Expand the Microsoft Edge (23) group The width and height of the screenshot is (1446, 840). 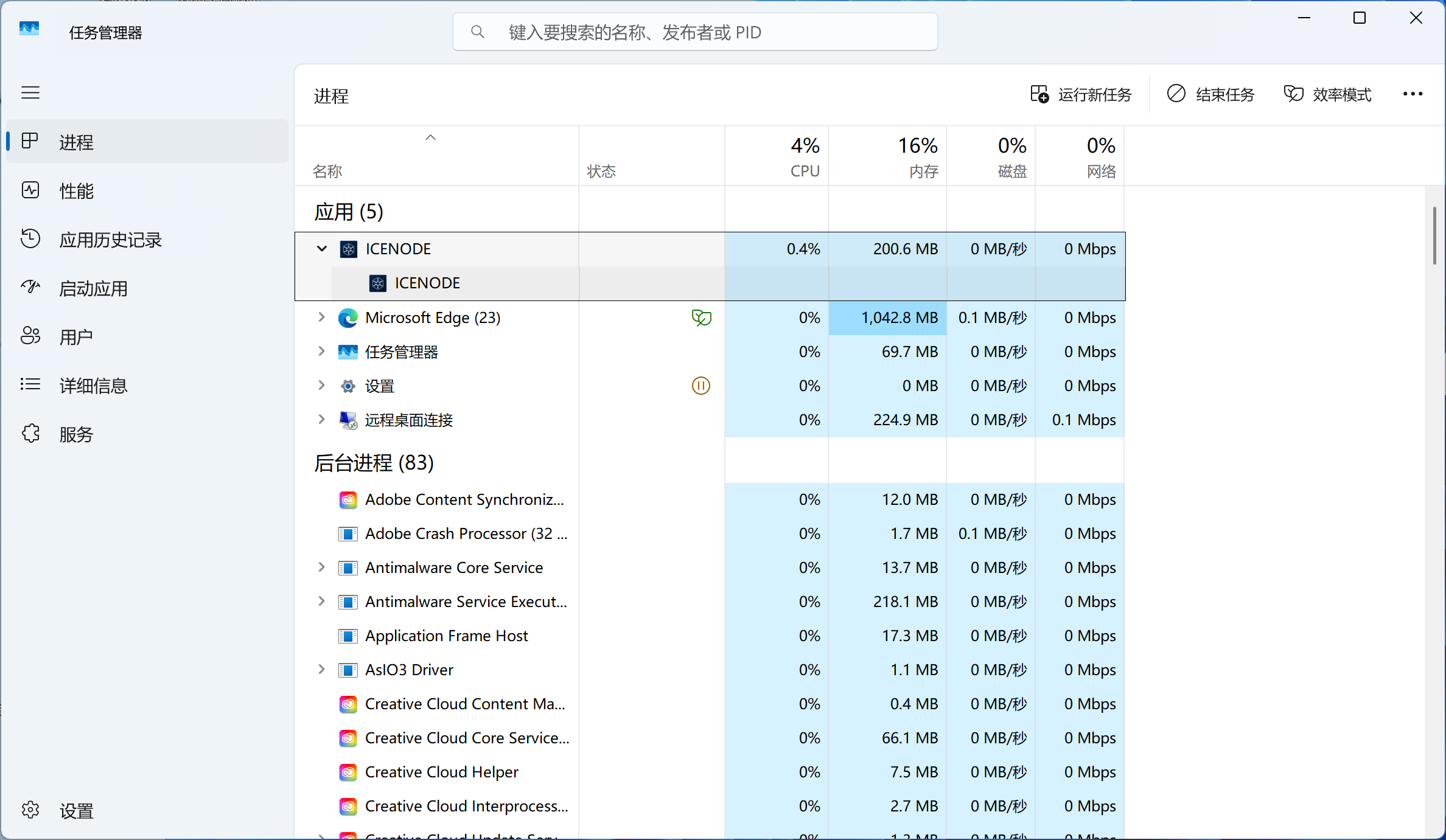[x=322, y=318]
